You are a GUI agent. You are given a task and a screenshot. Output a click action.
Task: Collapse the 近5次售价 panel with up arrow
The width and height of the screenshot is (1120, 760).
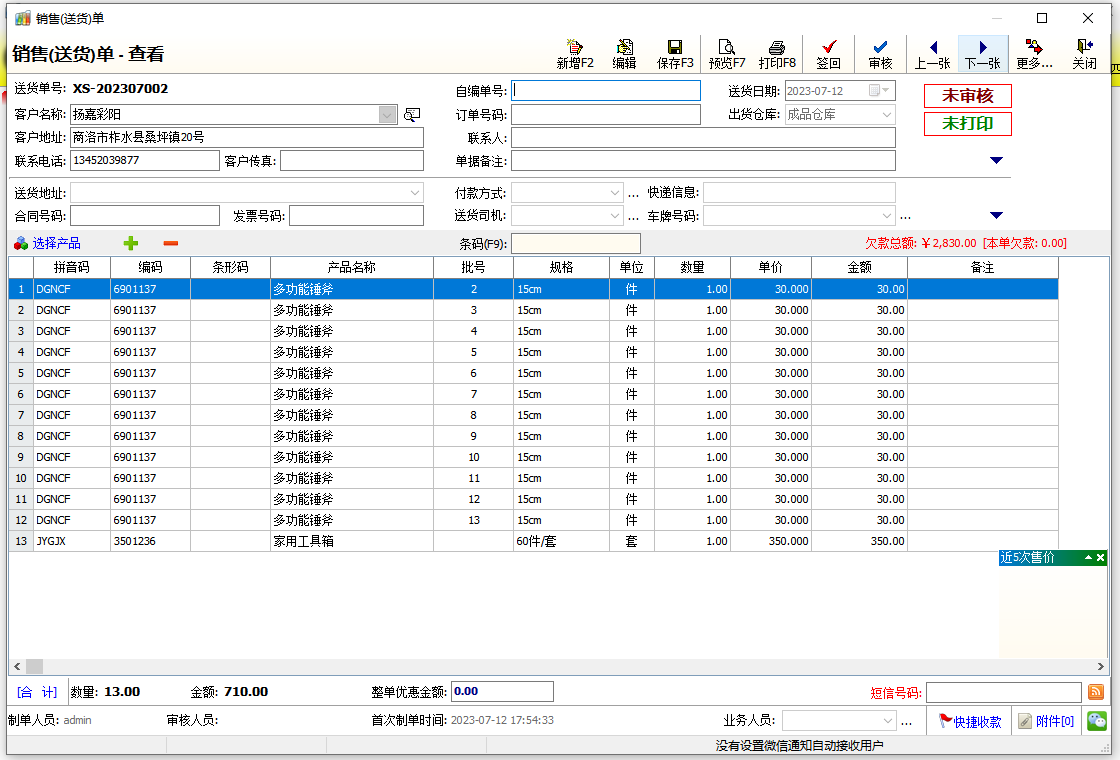click(x=1089, y=558)
